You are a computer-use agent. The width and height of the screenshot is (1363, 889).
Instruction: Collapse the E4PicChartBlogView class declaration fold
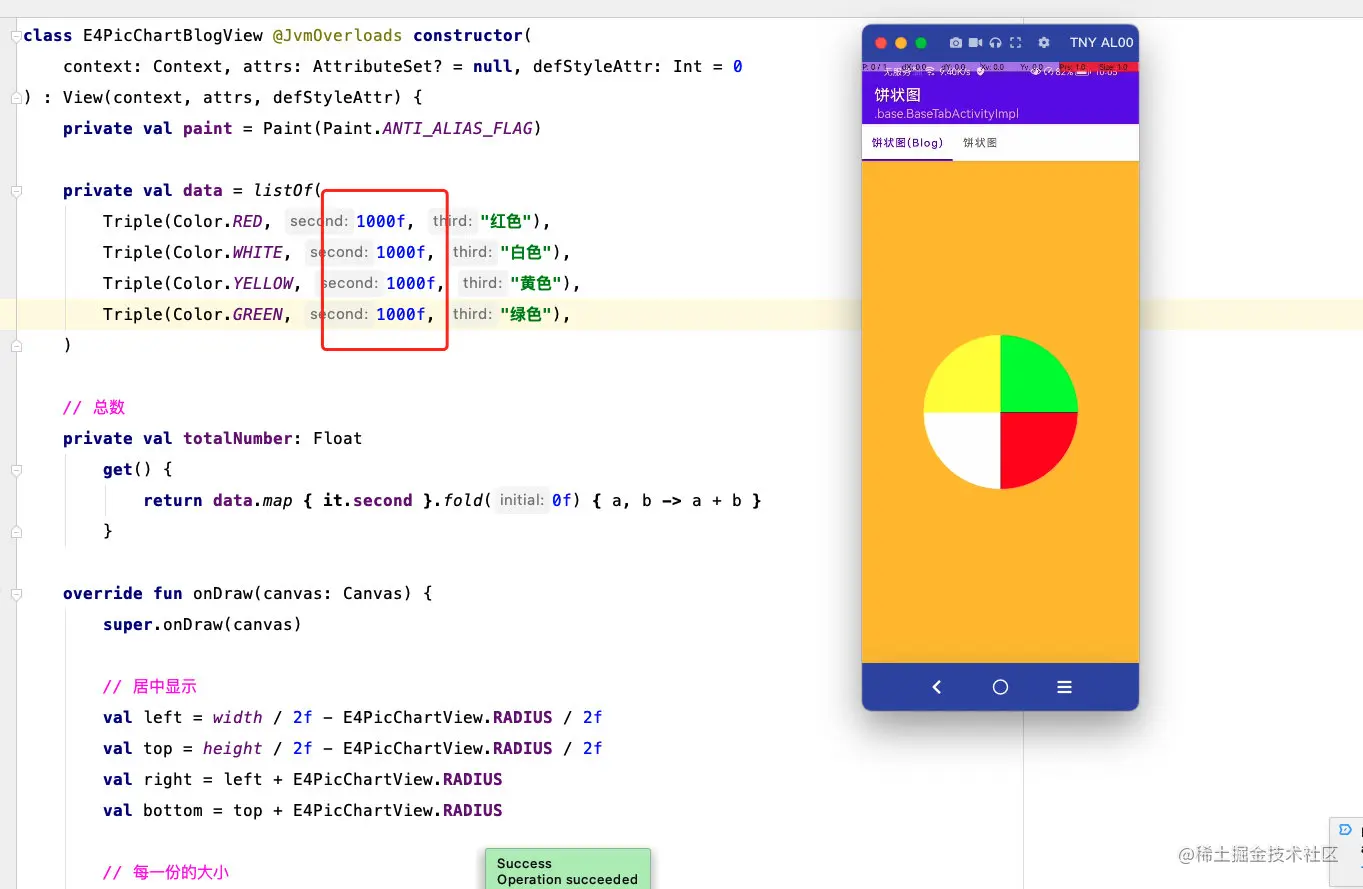click(x=16, y=36)
